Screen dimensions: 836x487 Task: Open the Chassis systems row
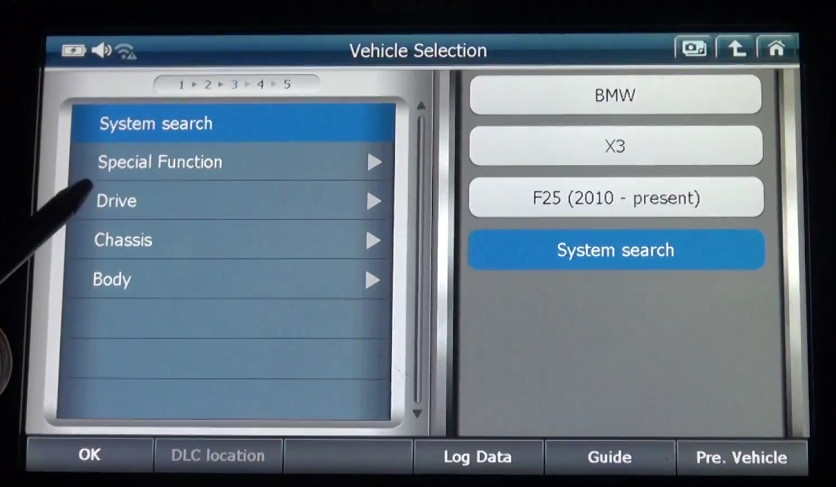pos(229,240)
